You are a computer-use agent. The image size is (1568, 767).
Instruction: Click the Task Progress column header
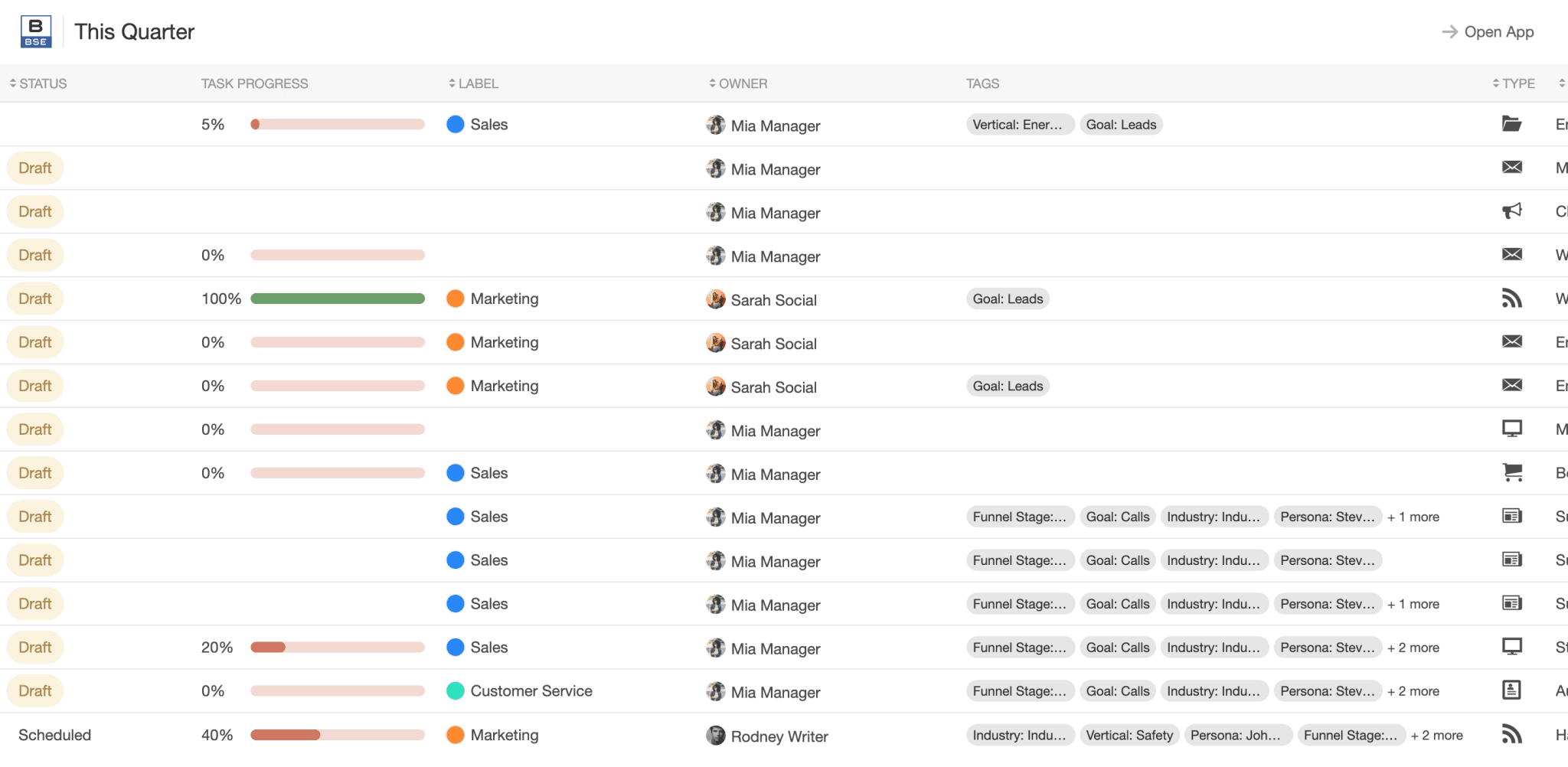(254, 83)
